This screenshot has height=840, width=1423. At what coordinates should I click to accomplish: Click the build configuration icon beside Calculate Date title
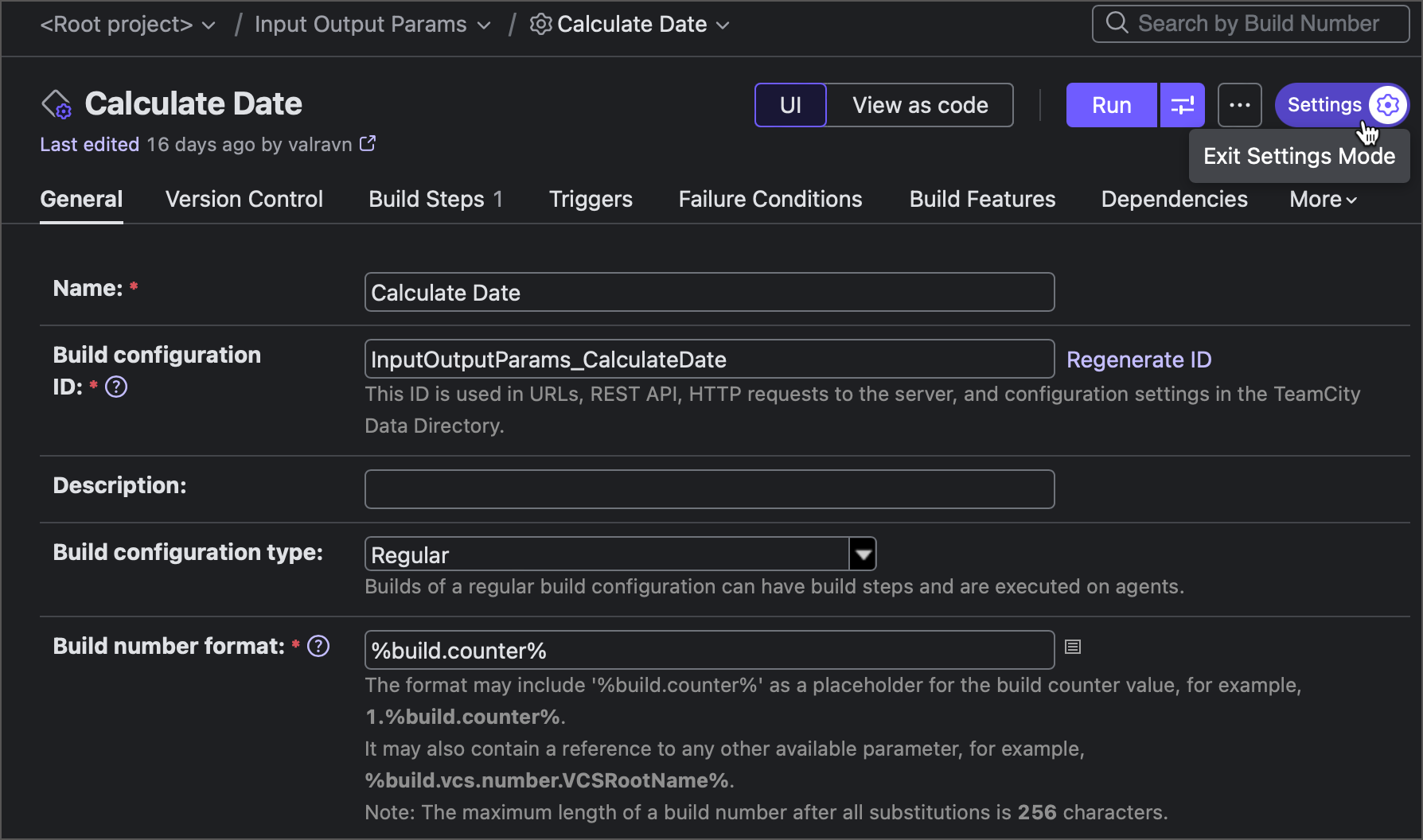tap(56, 103)
